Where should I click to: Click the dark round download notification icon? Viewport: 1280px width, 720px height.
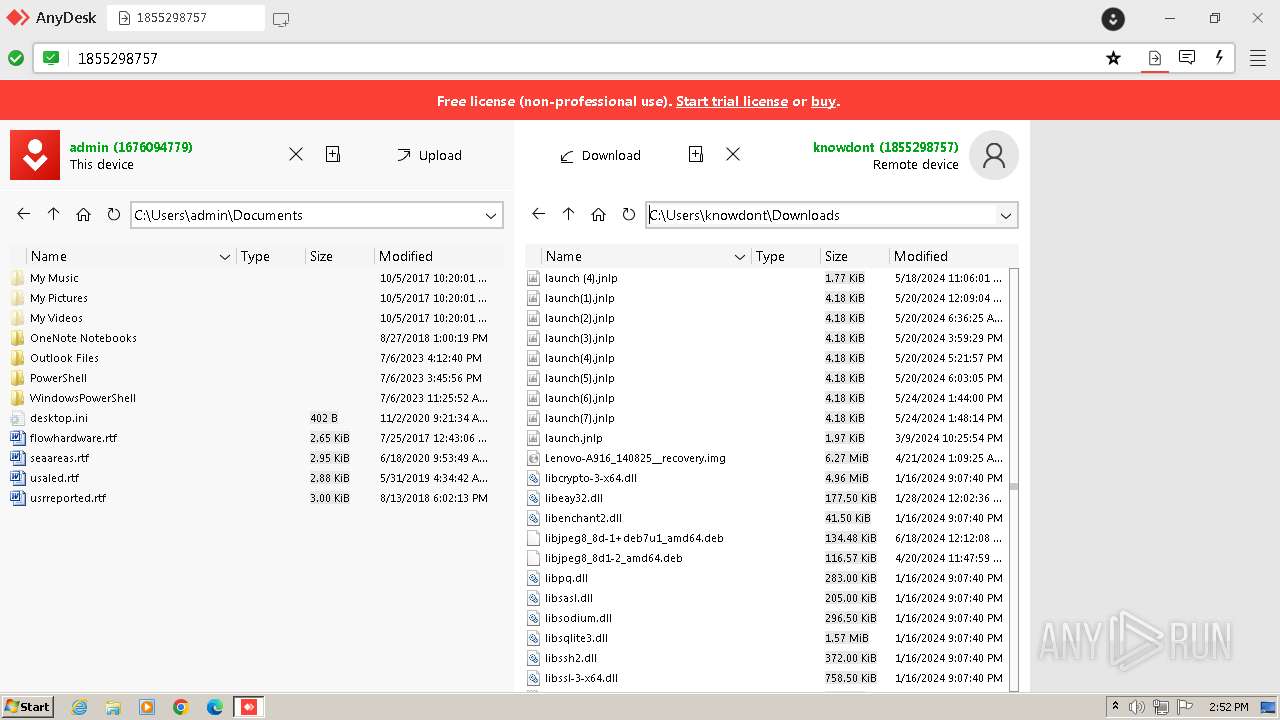click(x=1113, y=18)
